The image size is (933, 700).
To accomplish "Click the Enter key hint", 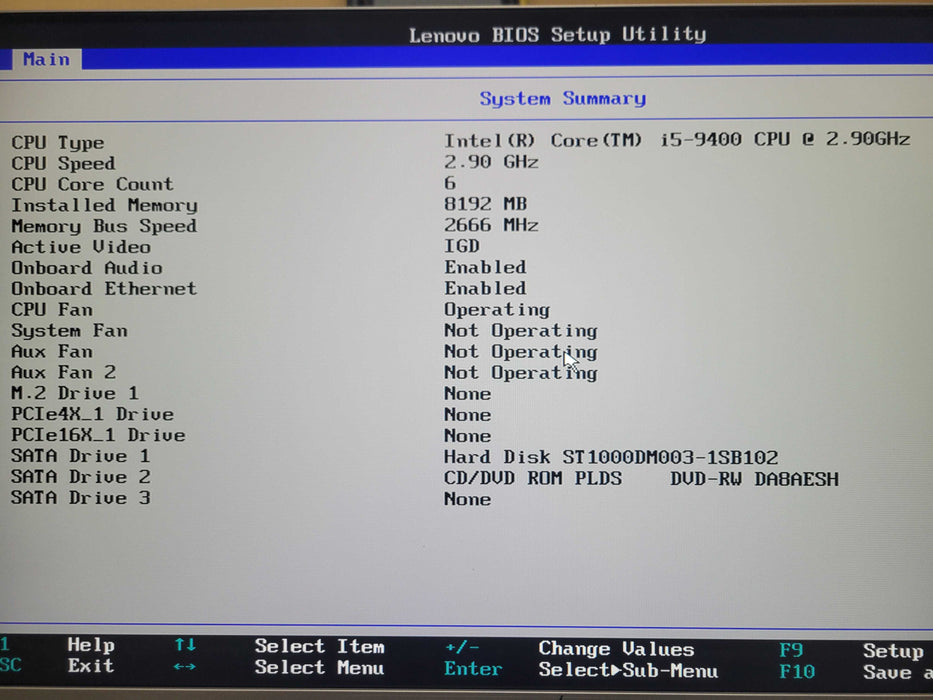I will click(473, 669).
